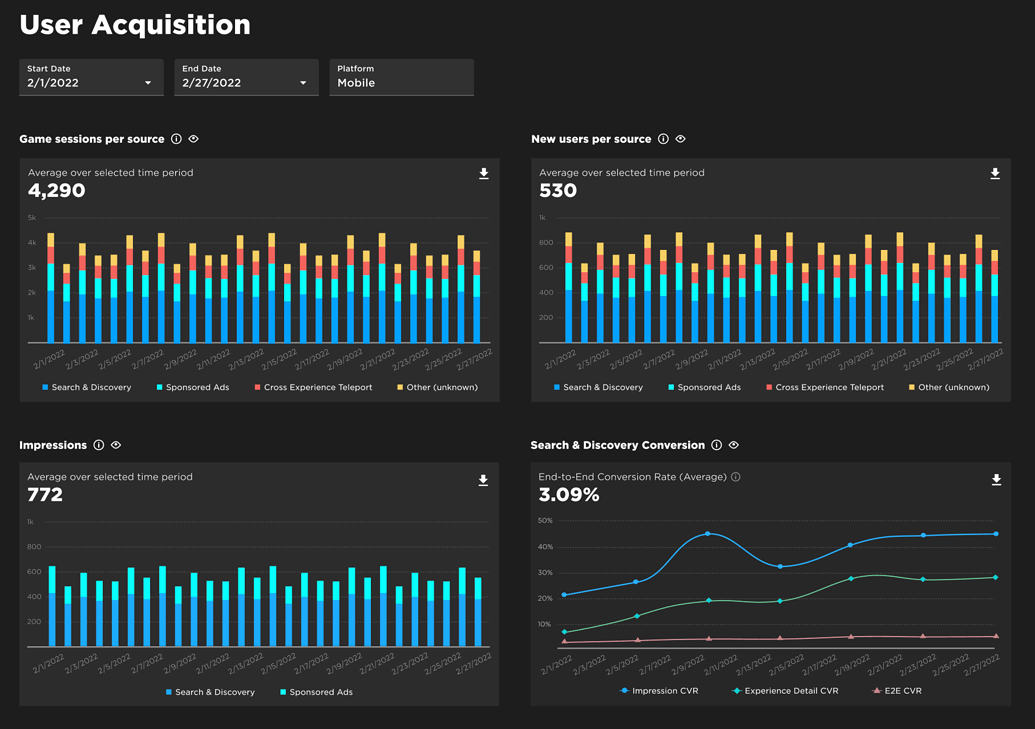Image resolution: width=1035 pixels, height=729 pixels.
Task: View the Impressions metric info icon
Action: pos(99,445)
